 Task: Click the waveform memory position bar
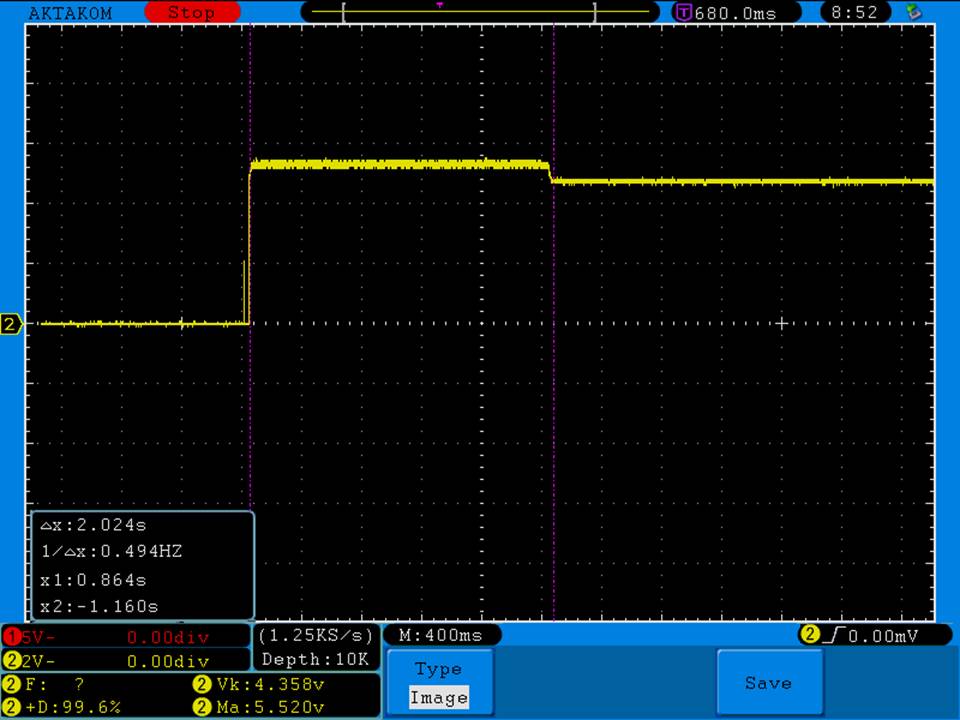click(x=468, y=13)
